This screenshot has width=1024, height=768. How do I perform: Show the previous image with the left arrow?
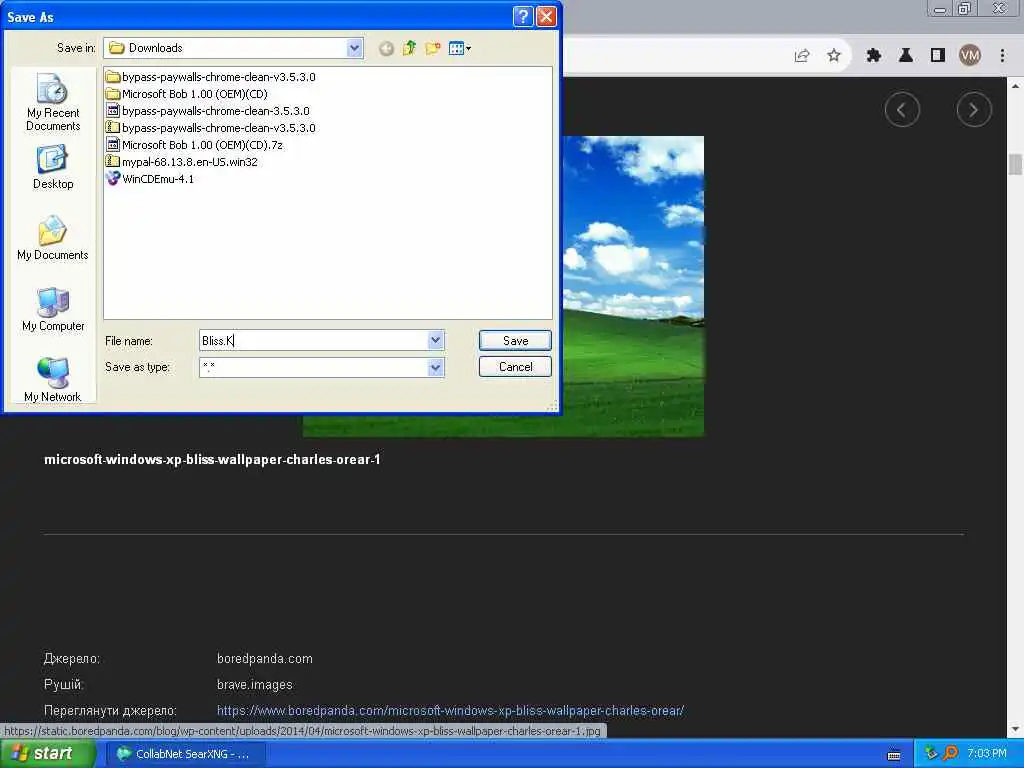[902, 110]
